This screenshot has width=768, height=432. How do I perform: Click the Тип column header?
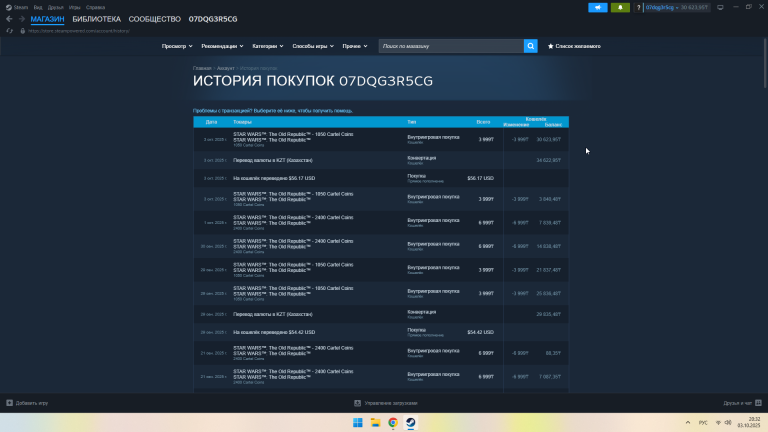point(411,122)
